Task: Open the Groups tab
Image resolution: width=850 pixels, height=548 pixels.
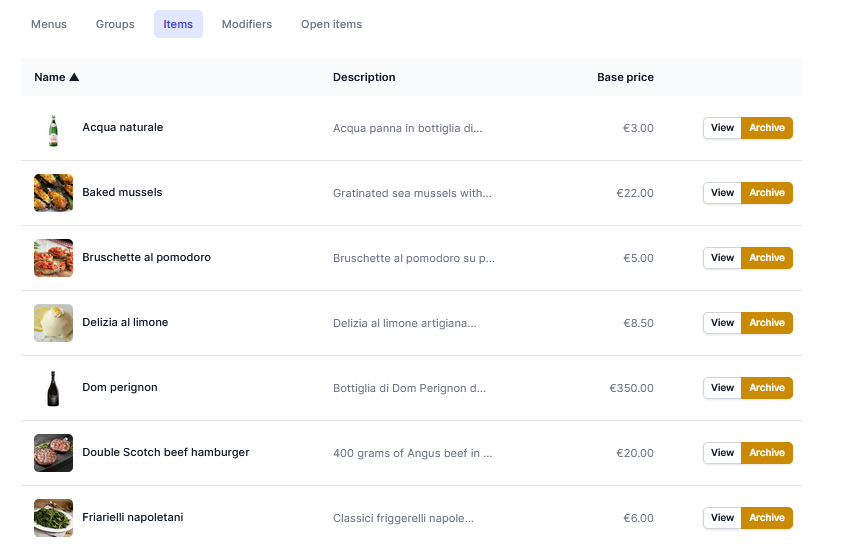Action: click(x=115, y=24)
